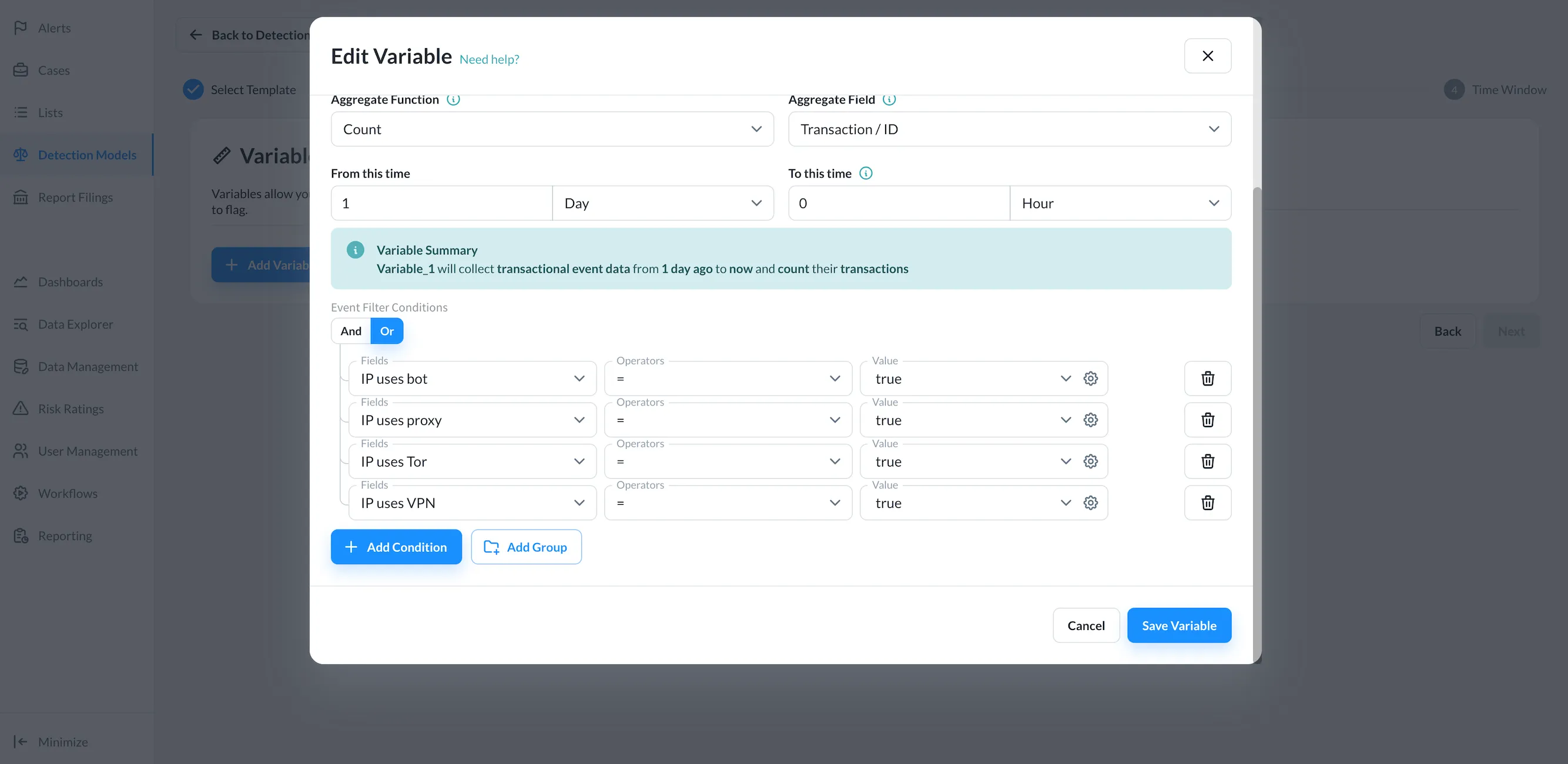Remove the IP uses Tor condition row
Screen dimensions: 1568x764
click(x=1207, y=461)
